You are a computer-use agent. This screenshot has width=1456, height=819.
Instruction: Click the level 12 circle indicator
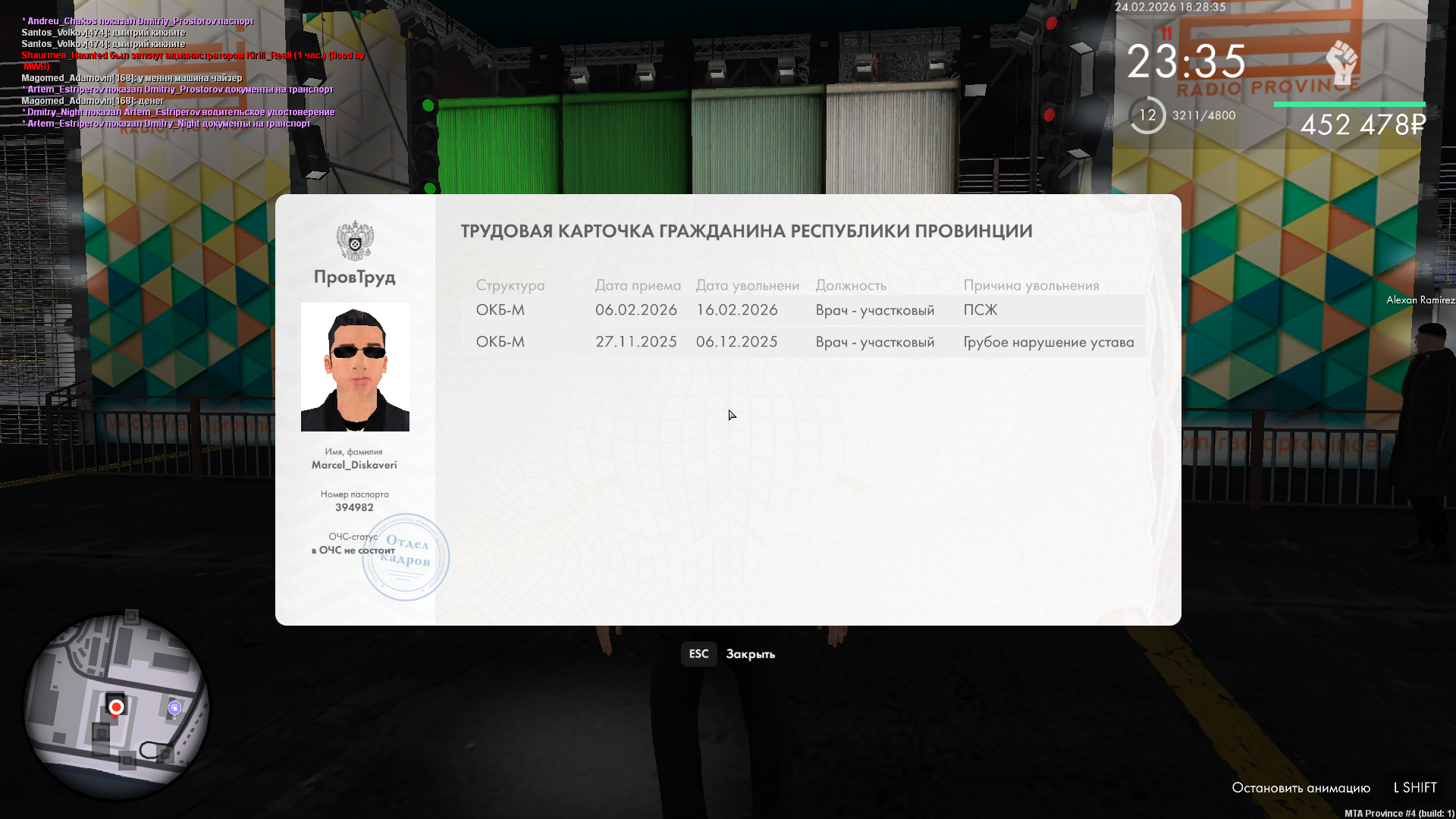point(1147,115)
